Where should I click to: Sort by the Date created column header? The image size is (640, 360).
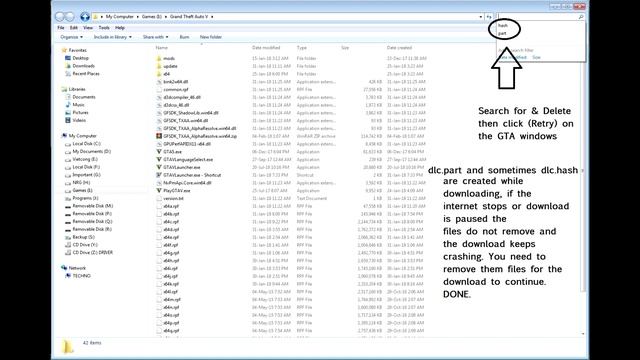pos(399,48)
